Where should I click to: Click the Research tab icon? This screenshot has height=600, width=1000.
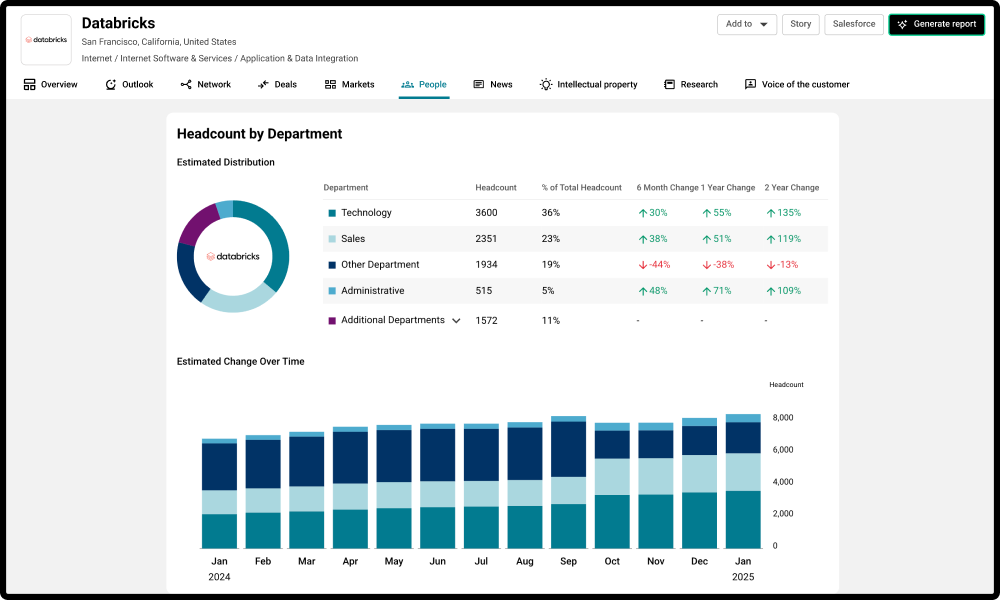pos(670,85)
